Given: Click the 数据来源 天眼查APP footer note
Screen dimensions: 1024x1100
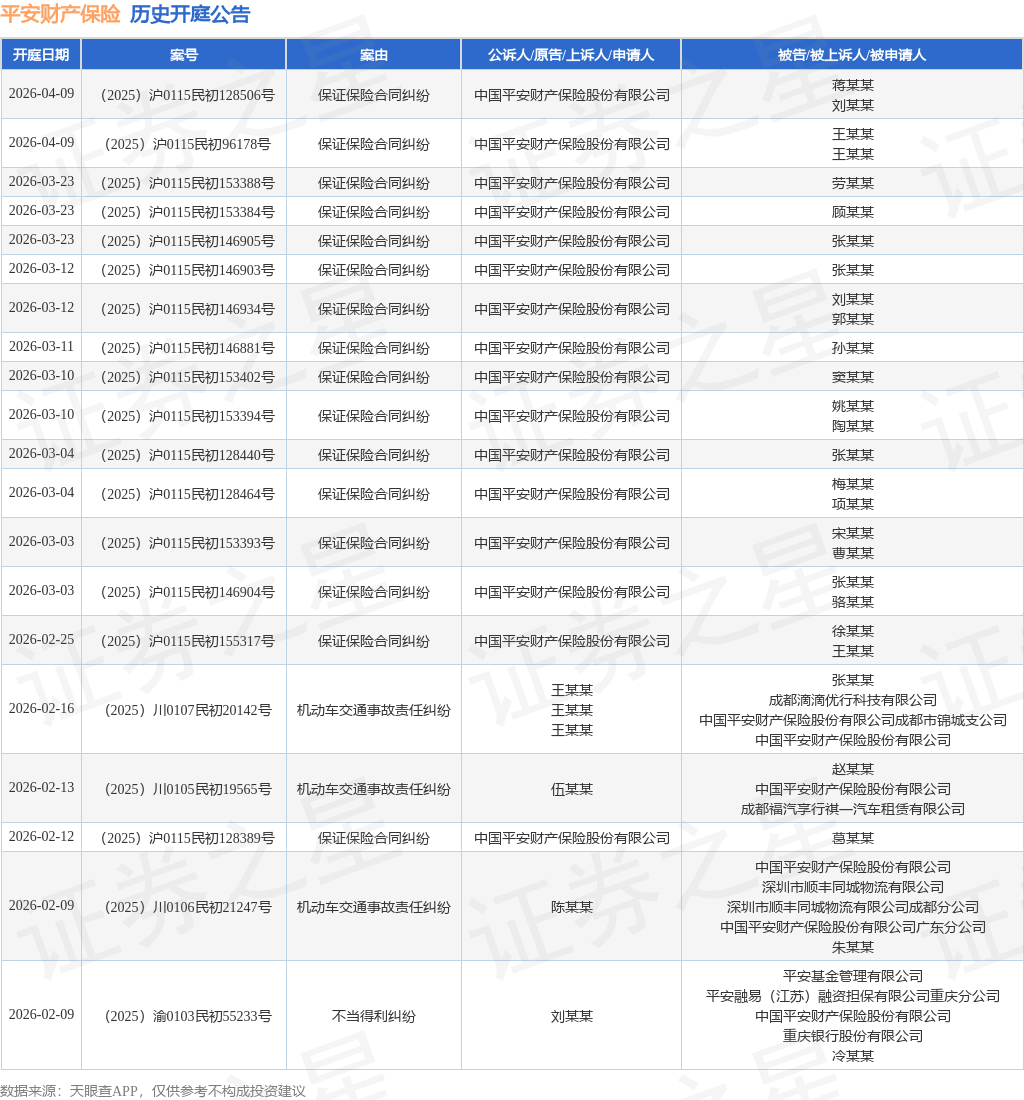Looking at the screenshot, I should pos(153,1091).
